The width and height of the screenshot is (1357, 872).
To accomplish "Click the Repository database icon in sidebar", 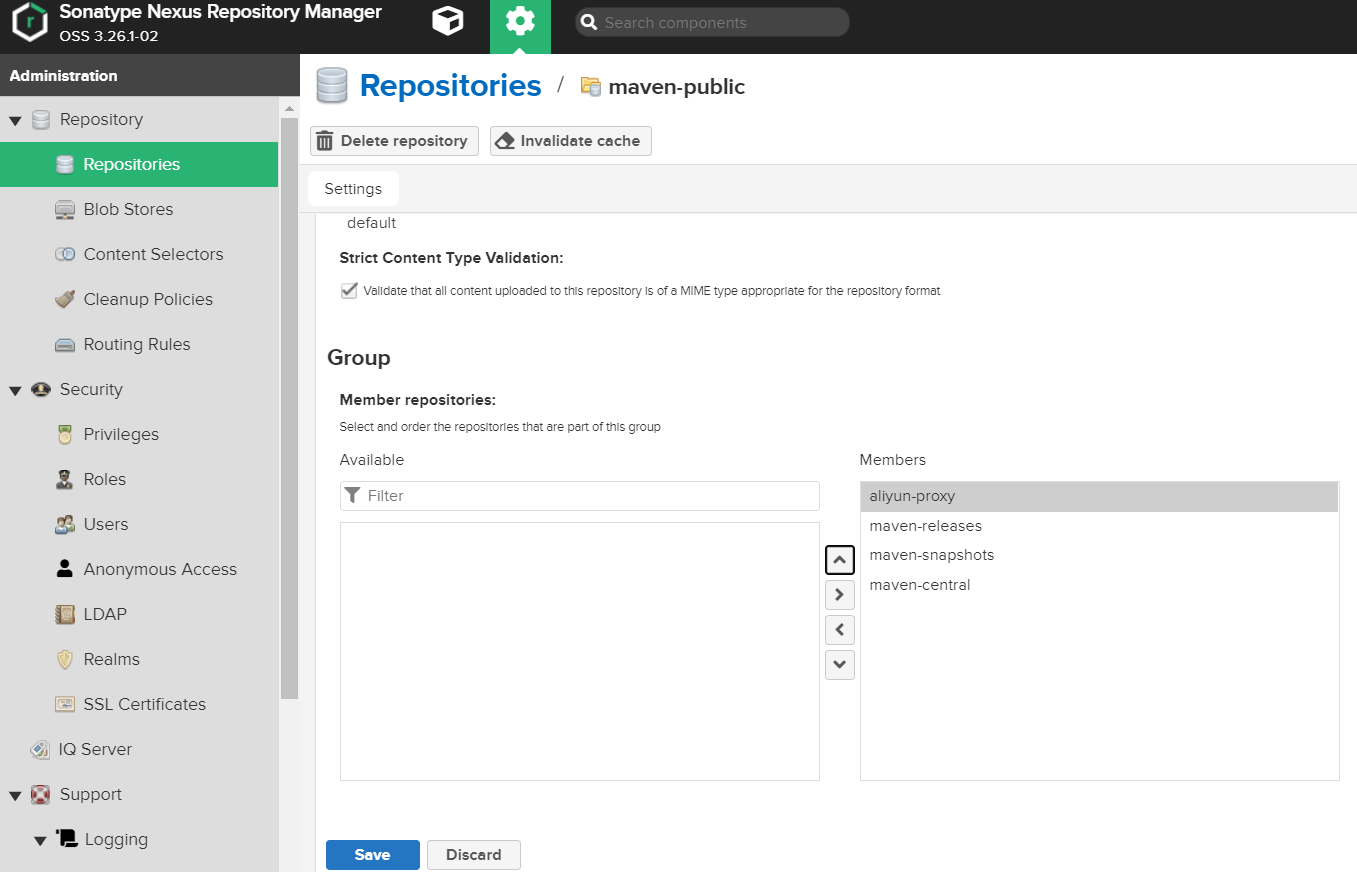I will click(x=41, y=120).
